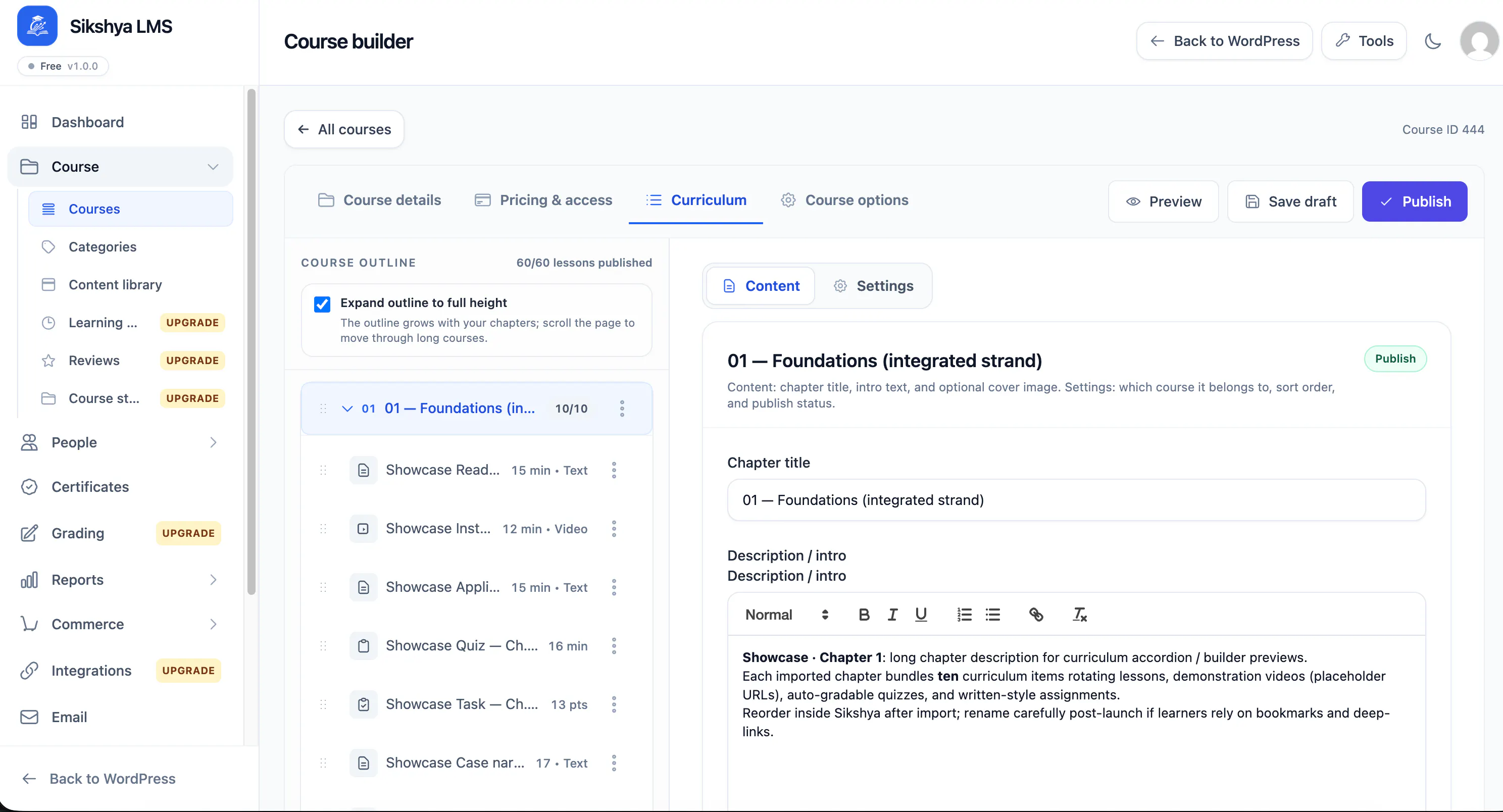Expand the Reports sidebar menu
Screen dimensions: 1503x812
point(213,580)
